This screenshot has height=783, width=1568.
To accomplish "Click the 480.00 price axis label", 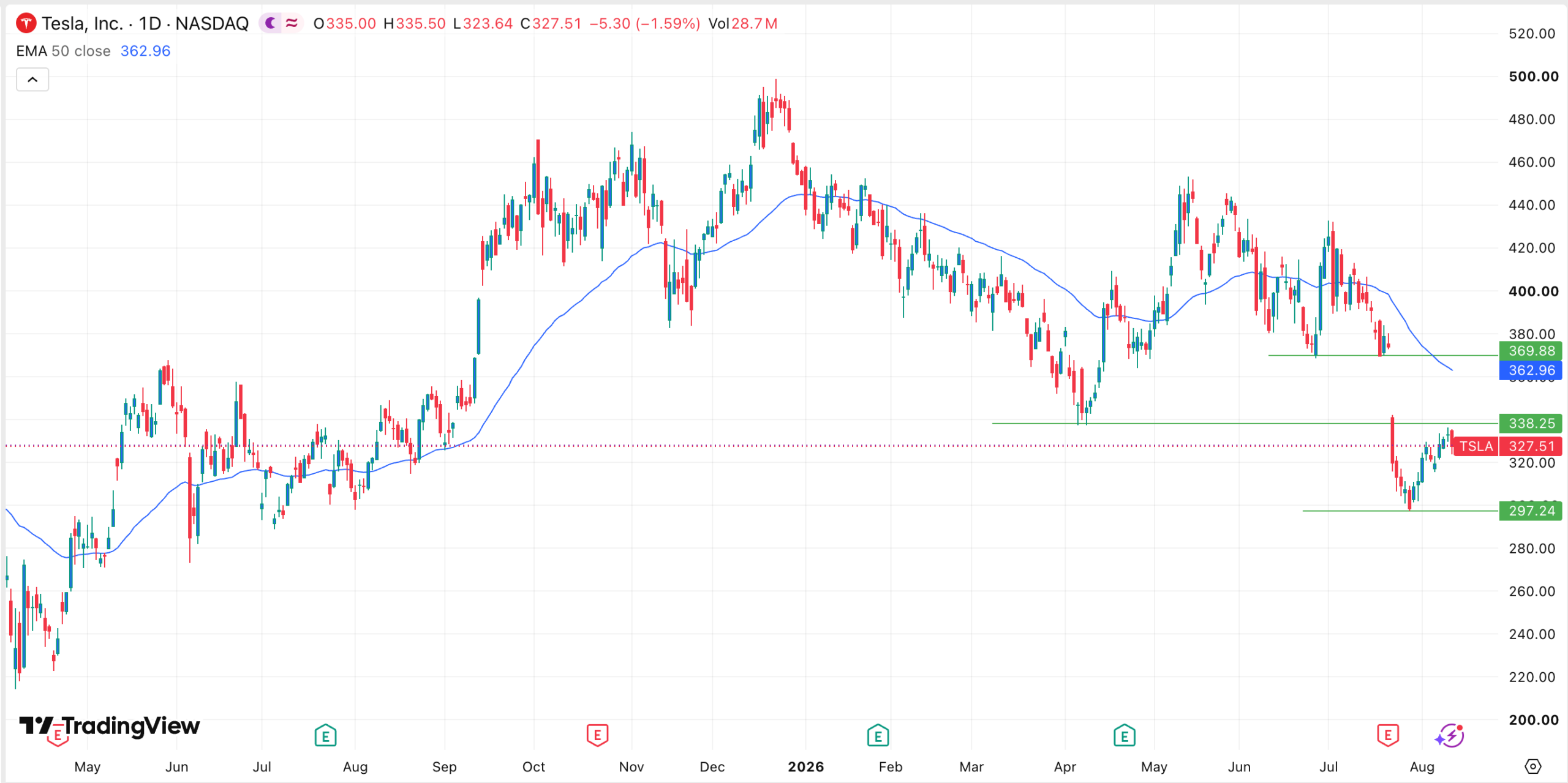I will (x=1532, y=119).
